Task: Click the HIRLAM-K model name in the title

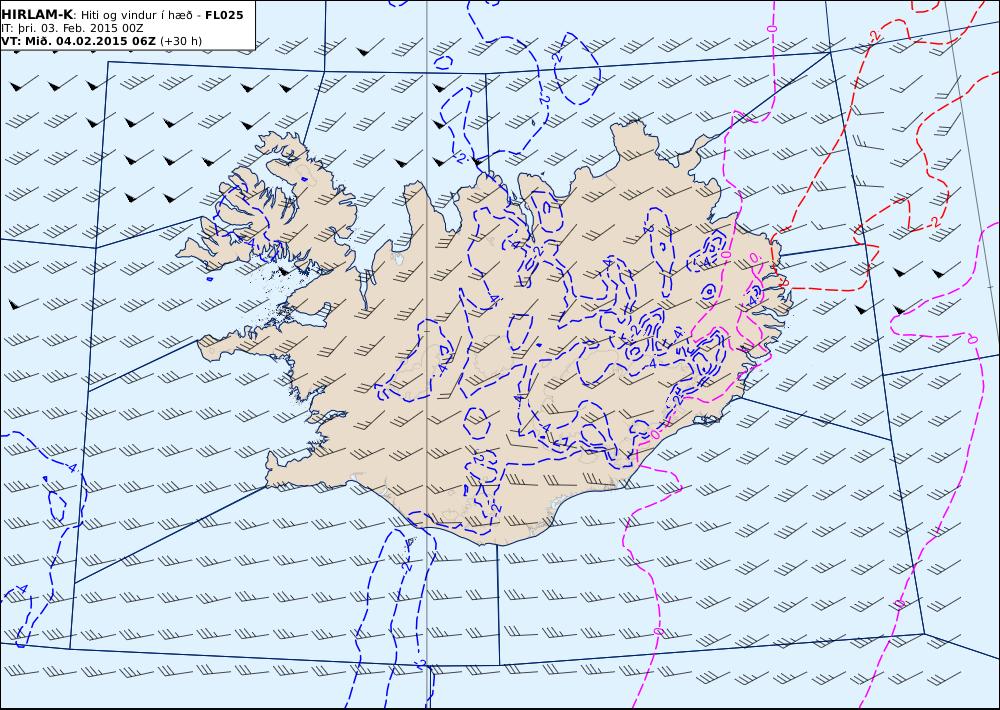Action: 37,15
